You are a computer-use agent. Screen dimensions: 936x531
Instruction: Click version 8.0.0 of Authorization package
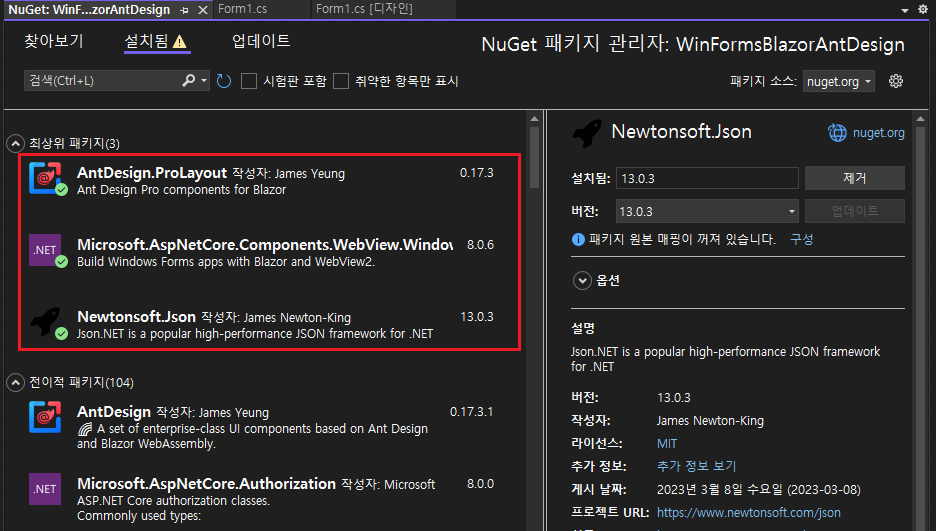point(480,483)
